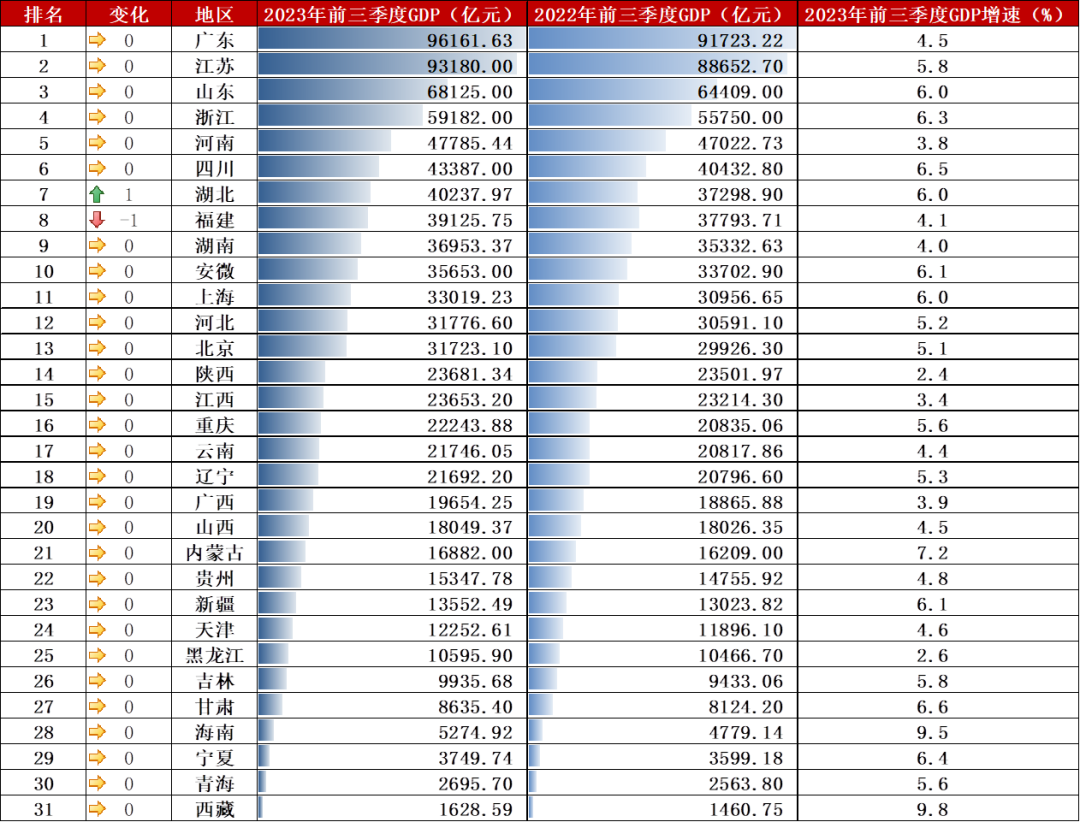Select the 2023年前三季度GDP增速 header
Screen dimensions: 1080x822
click(939, 14)
